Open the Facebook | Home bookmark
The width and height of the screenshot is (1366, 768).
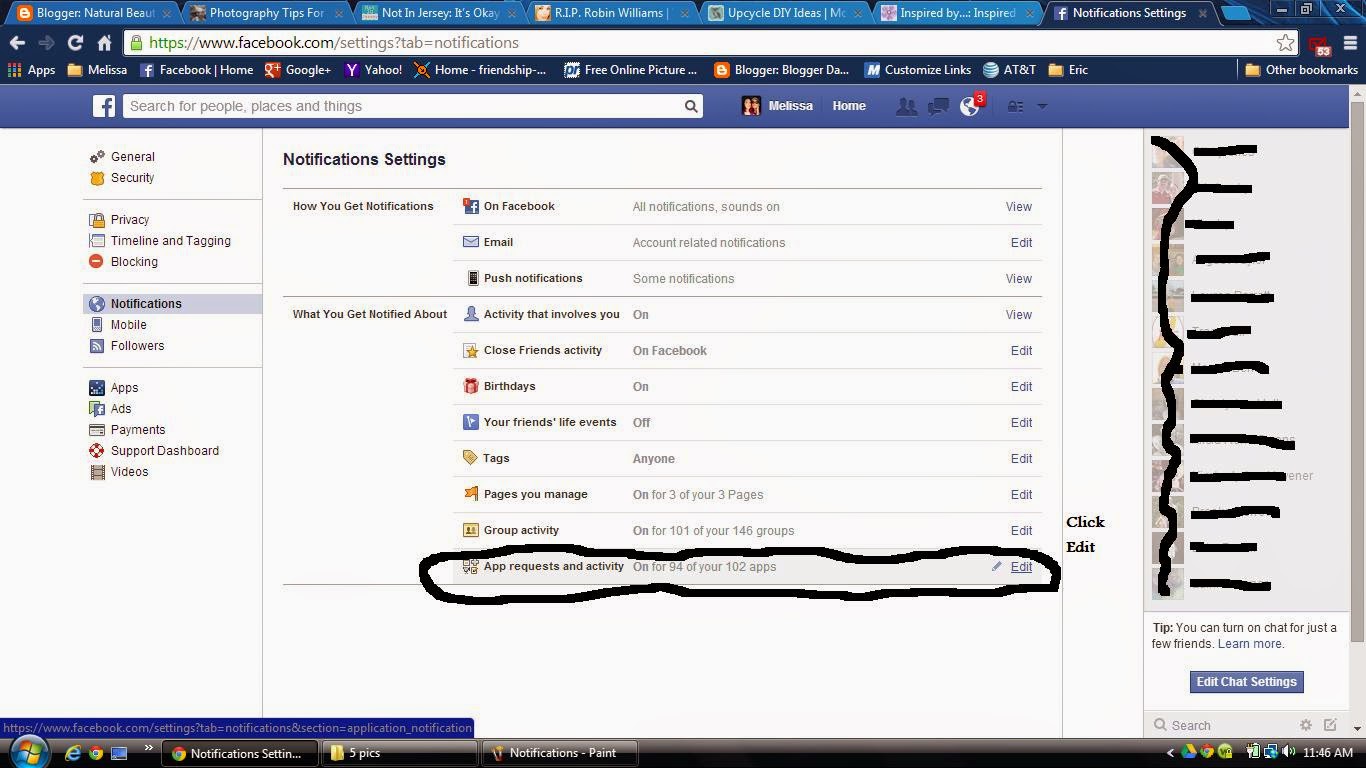coord(197,70)
